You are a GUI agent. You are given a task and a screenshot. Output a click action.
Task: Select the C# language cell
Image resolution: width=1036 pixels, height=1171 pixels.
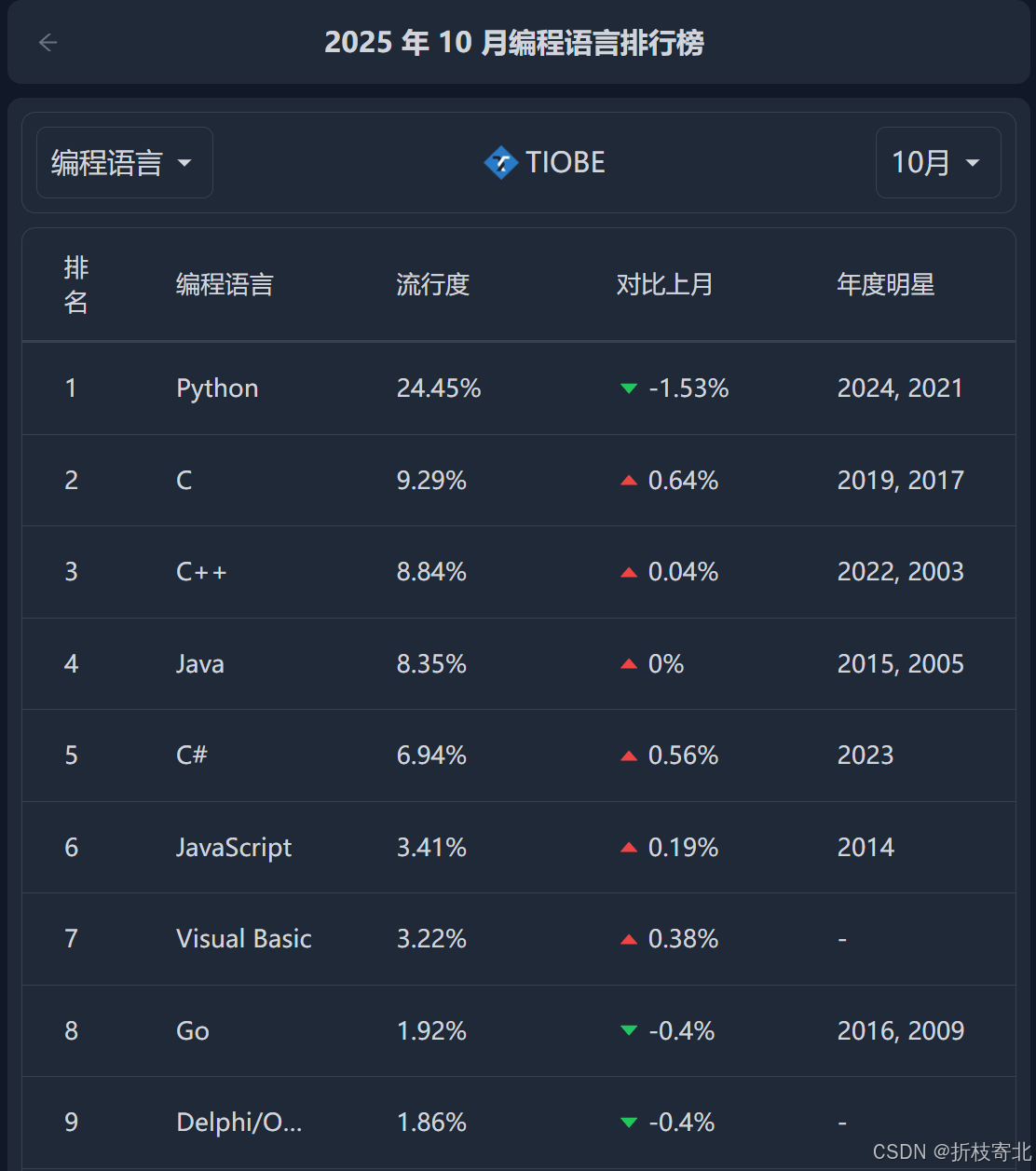[x=192, y=756]
